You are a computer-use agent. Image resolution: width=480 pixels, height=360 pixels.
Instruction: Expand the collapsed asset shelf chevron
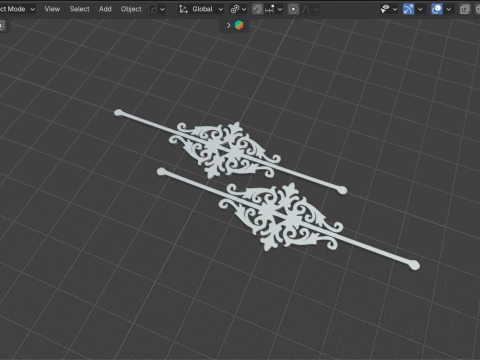coord(229,25)
